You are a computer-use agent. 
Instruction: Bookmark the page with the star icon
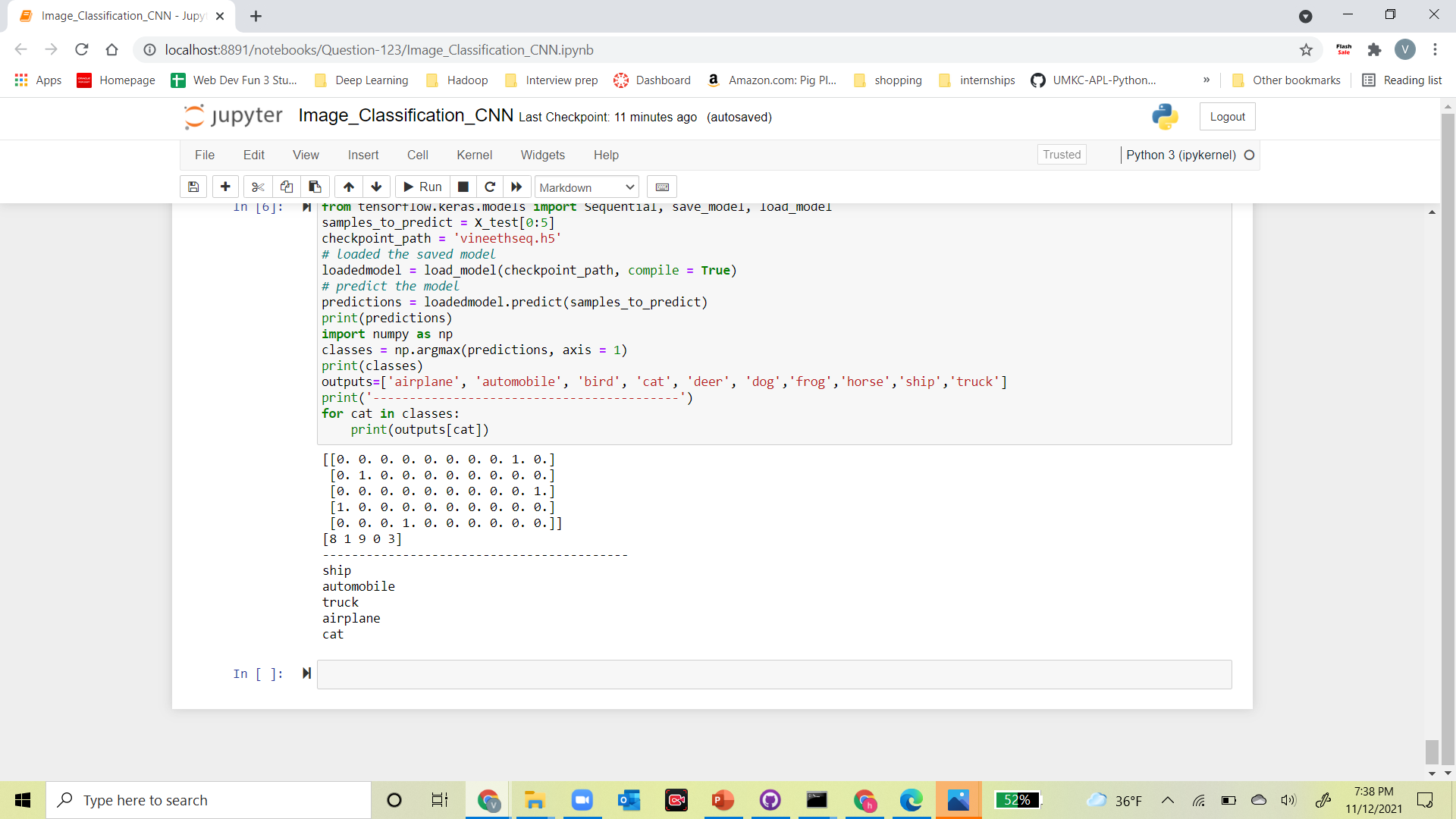coord(1307,50)
